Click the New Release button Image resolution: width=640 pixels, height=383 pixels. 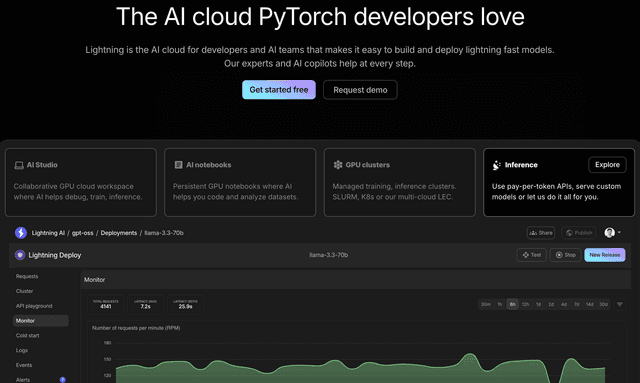604,255
